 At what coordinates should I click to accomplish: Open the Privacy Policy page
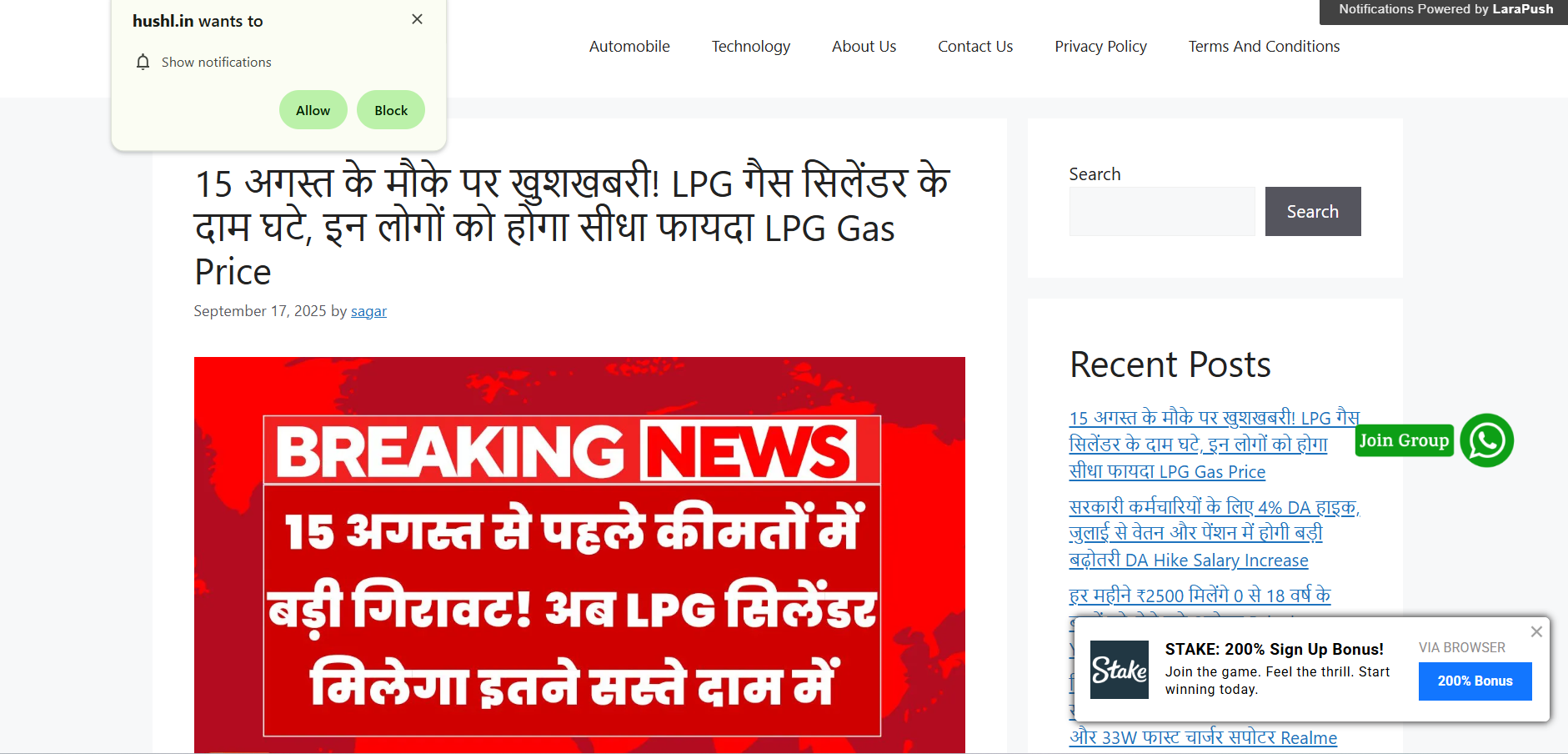[x=1101, y=47]
